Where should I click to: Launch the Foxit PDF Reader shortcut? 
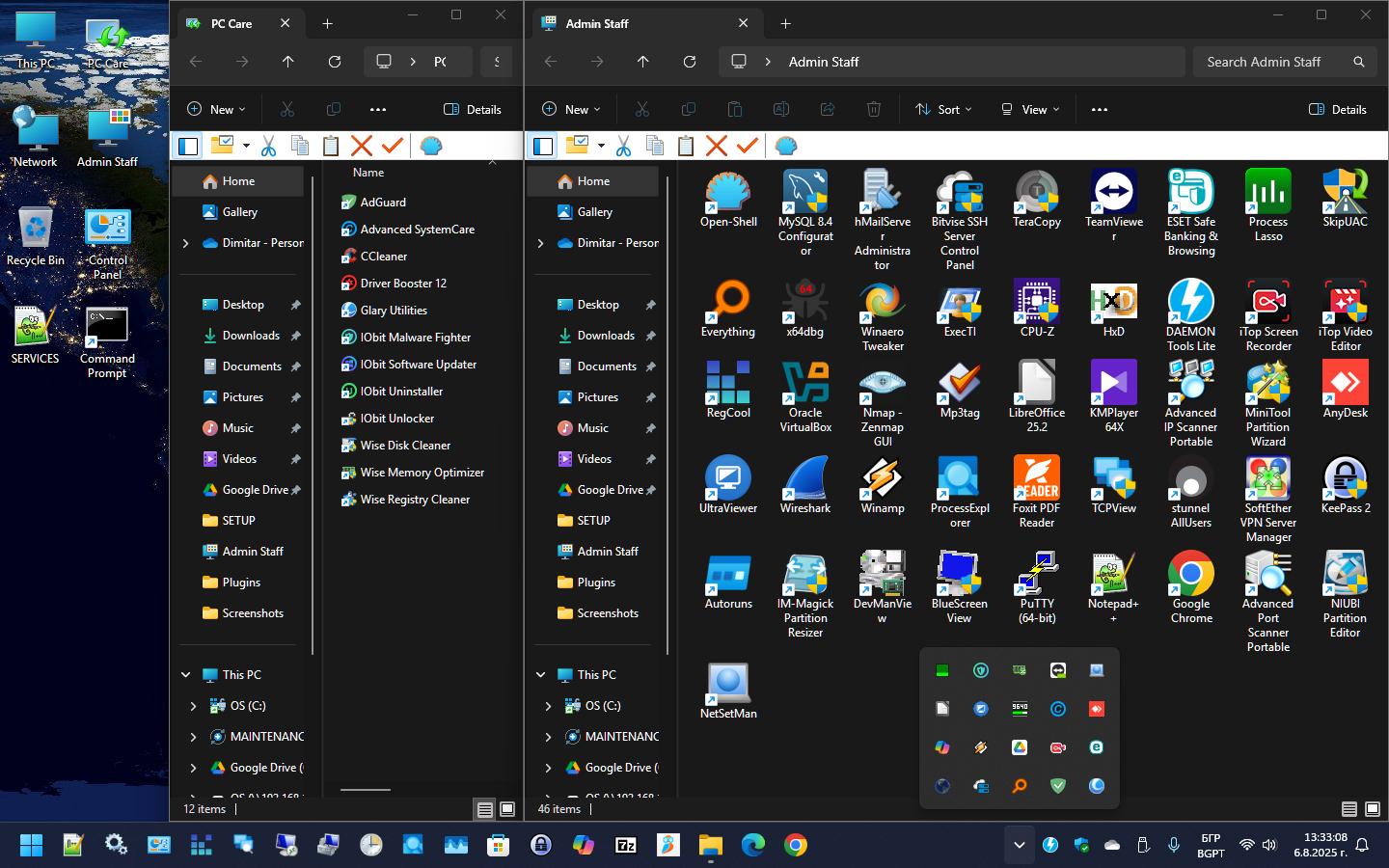(1036, 492)
